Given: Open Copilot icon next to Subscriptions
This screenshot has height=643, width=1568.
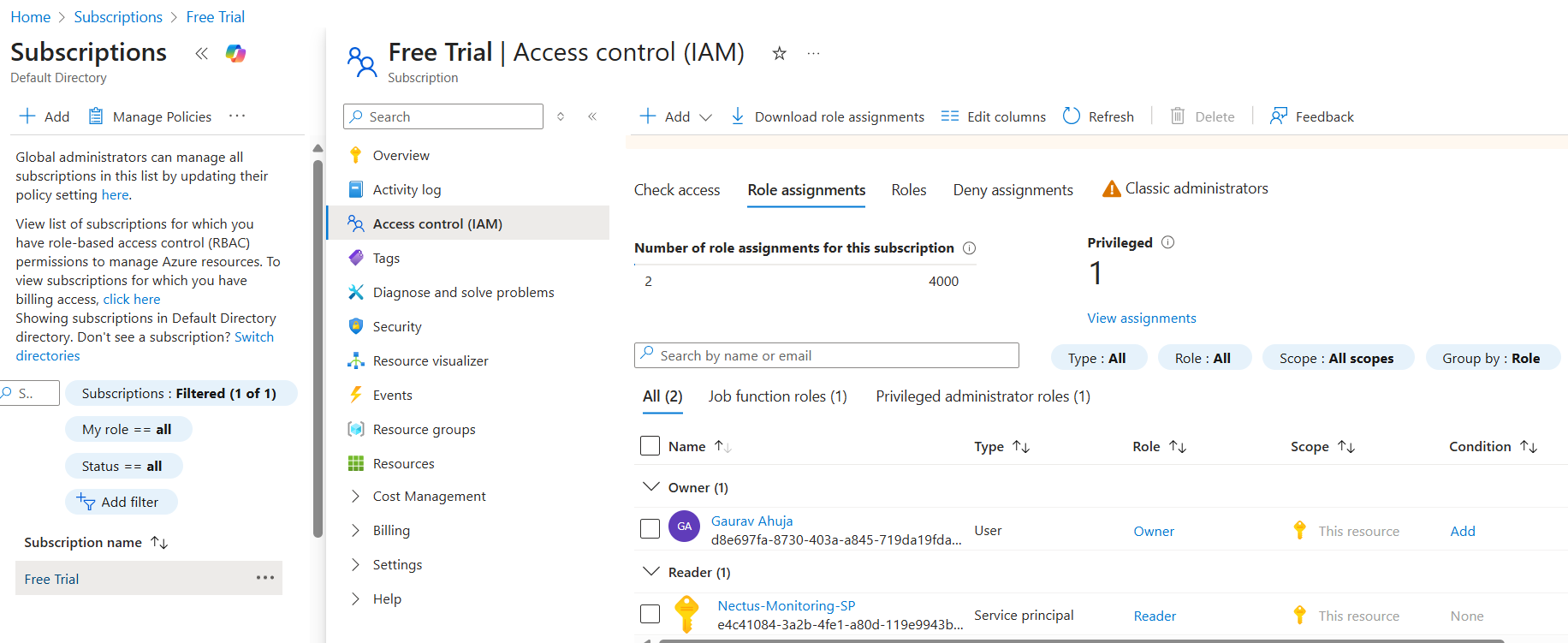Looking at the screenshot, I should point(235,54).
